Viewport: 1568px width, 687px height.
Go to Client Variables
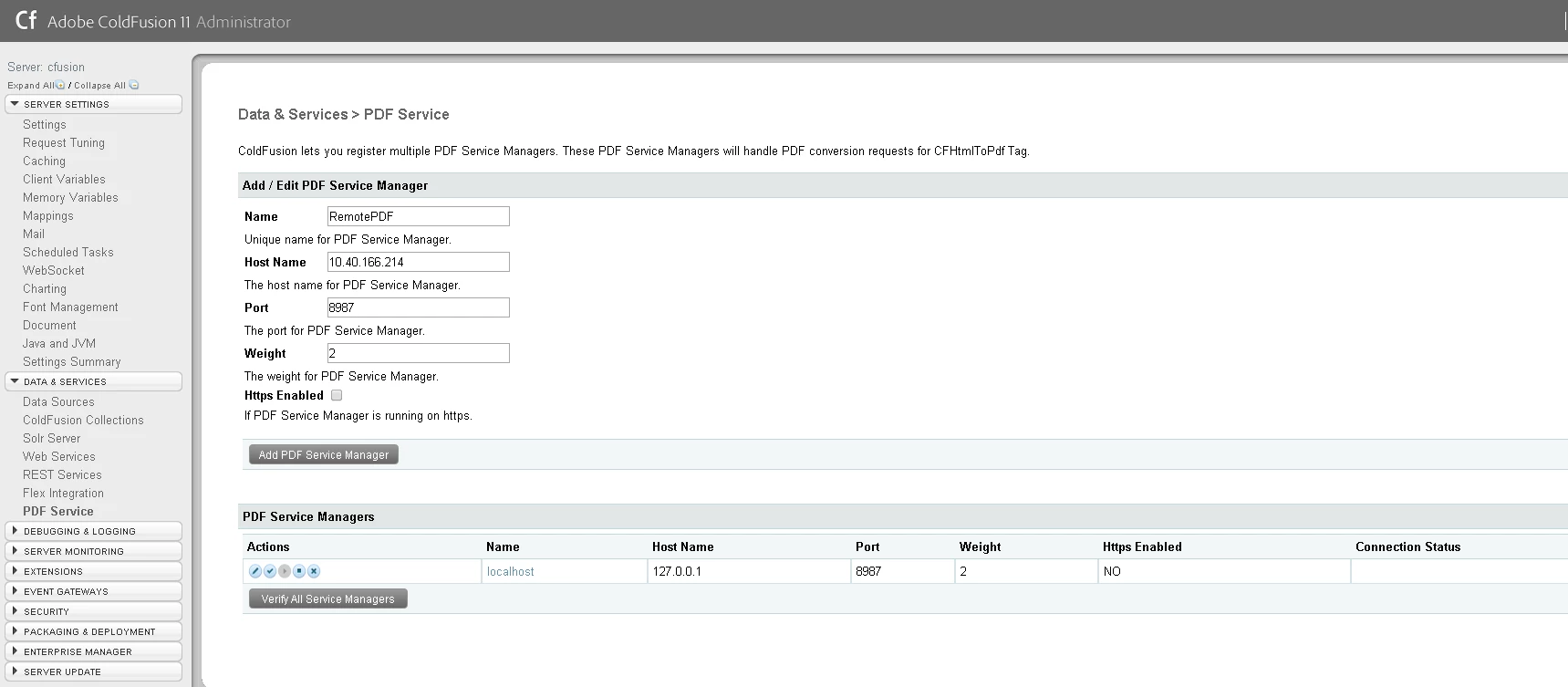[64, 179]
